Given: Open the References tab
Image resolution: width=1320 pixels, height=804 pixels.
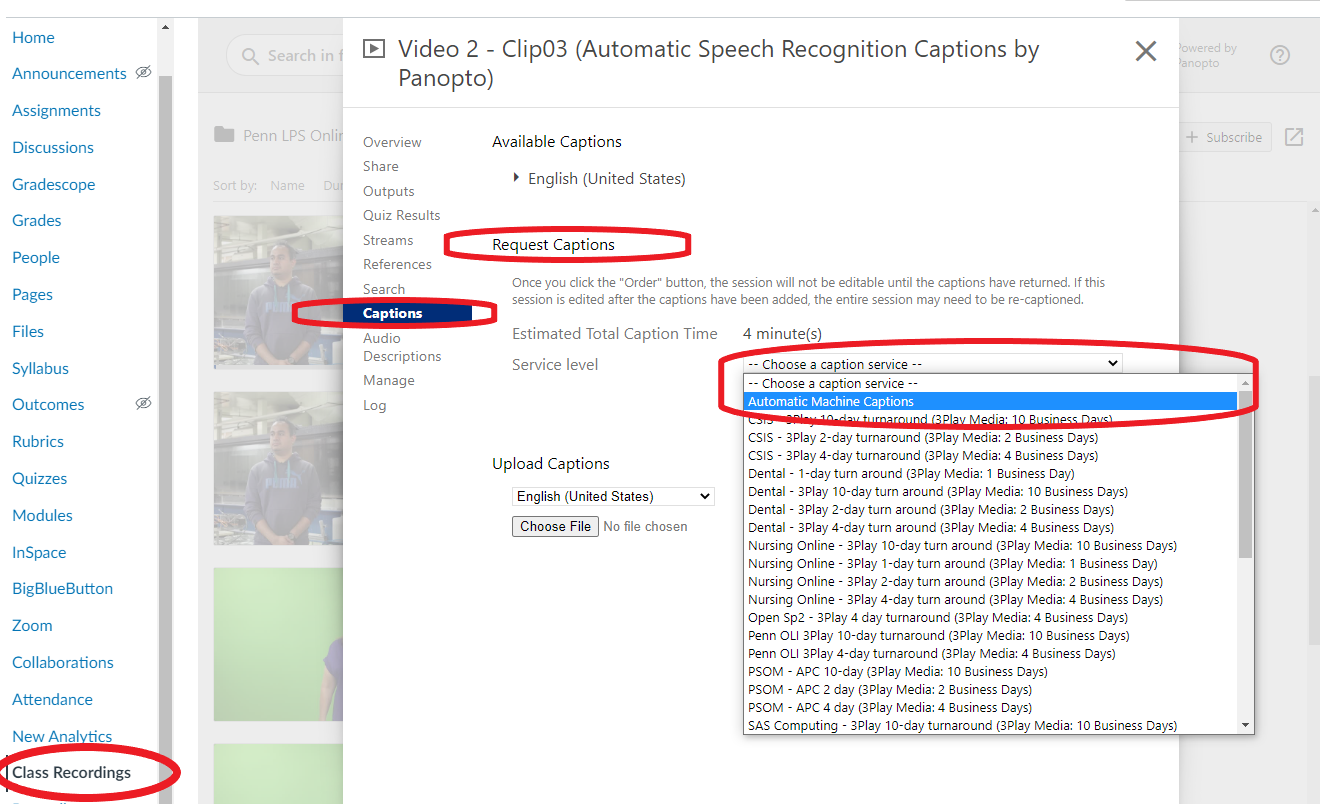Looking at the screenshot, I should (397, 264).
